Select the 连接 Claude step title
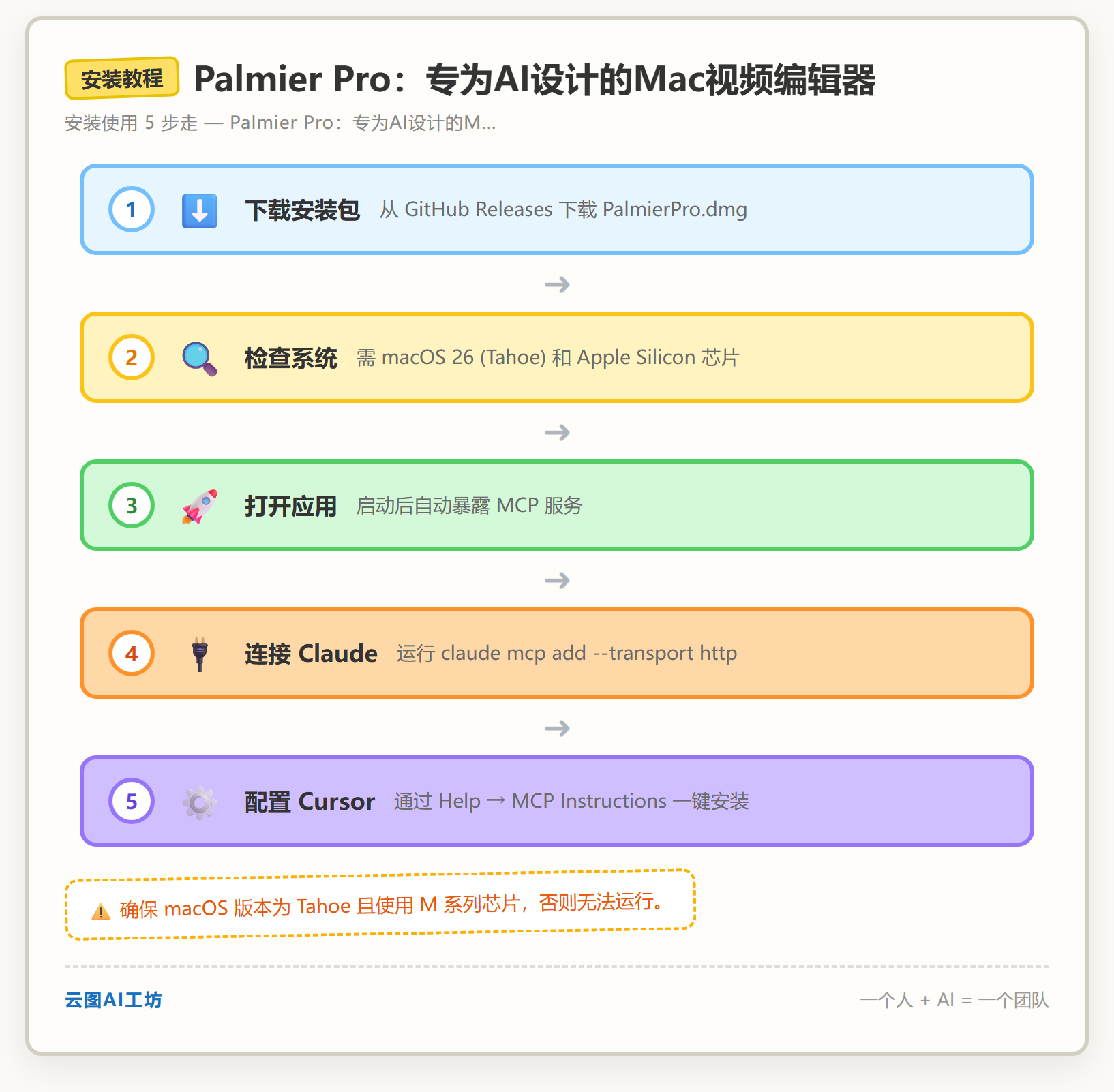This screenshot has width=1114, height=1092. (312, 654)
